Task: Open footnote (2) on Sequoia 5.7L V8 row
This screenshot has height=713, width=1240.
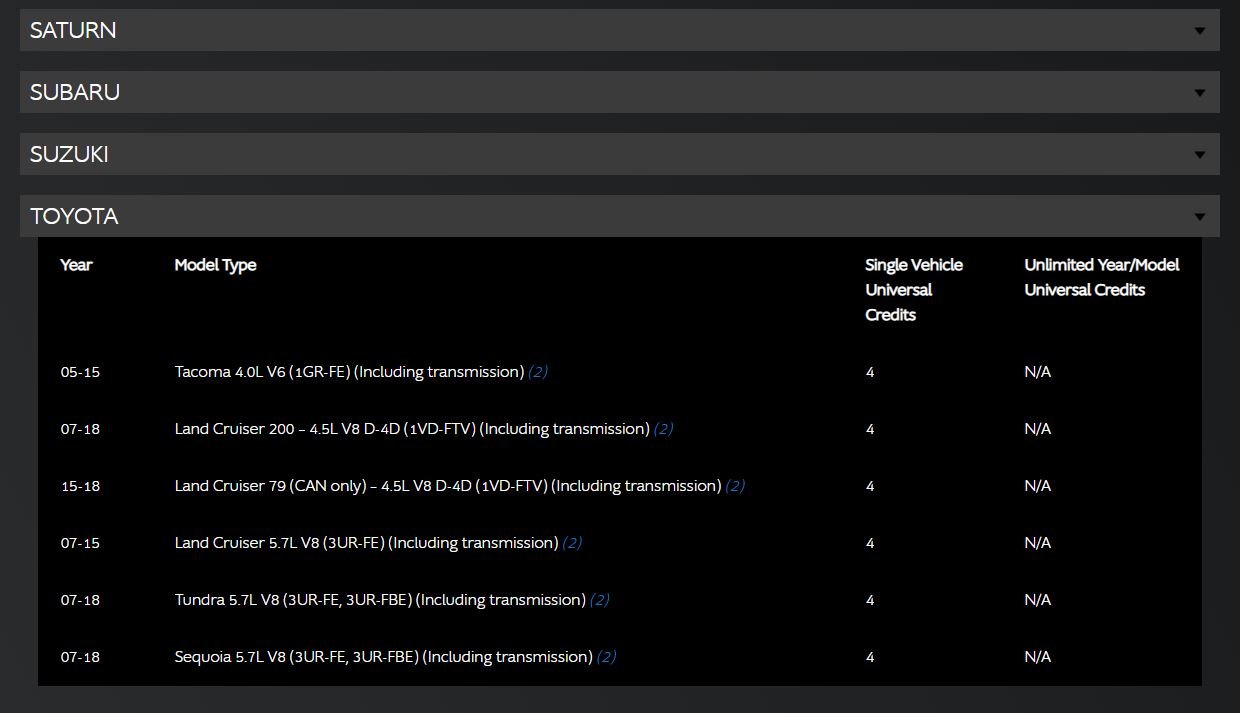Action: coord(606,657)
